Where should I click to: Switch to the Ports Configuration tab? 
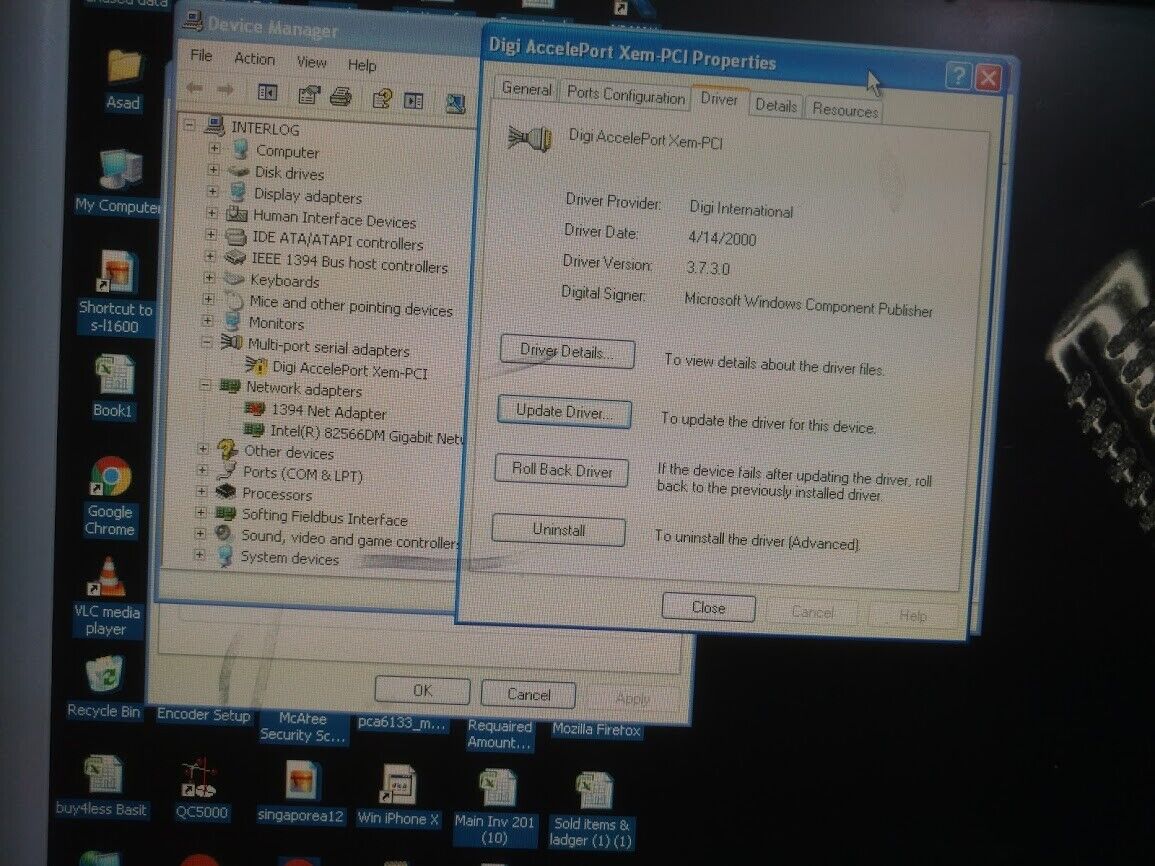[625, 95]
